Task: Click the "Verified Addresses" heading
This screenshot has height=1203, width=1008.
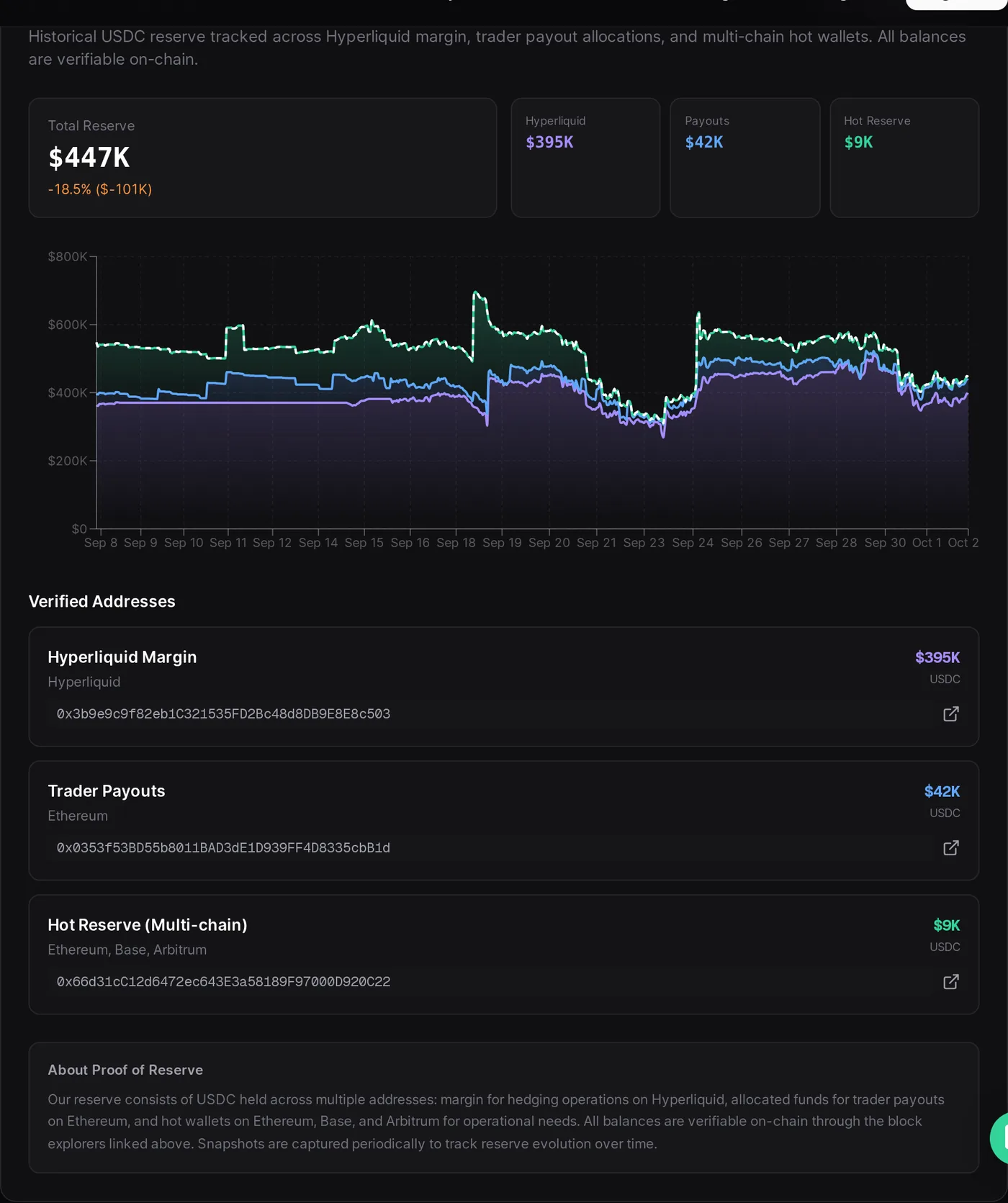Action: pos(102,601)
